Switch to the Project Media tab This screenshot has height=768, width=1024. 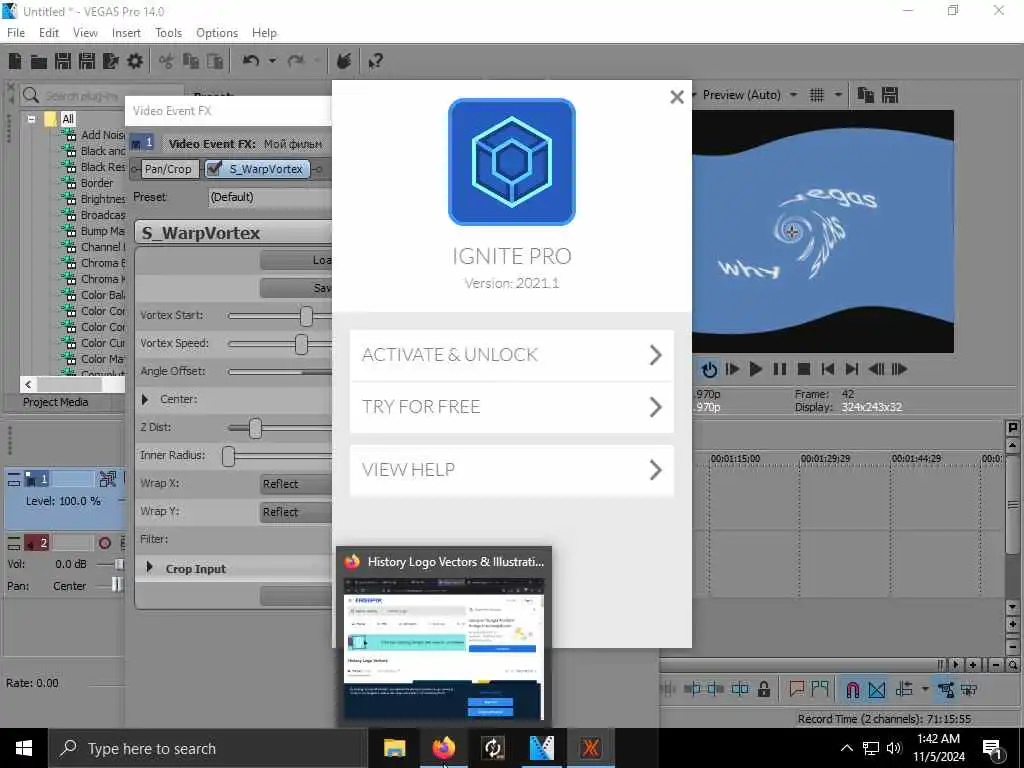point(56,402)
